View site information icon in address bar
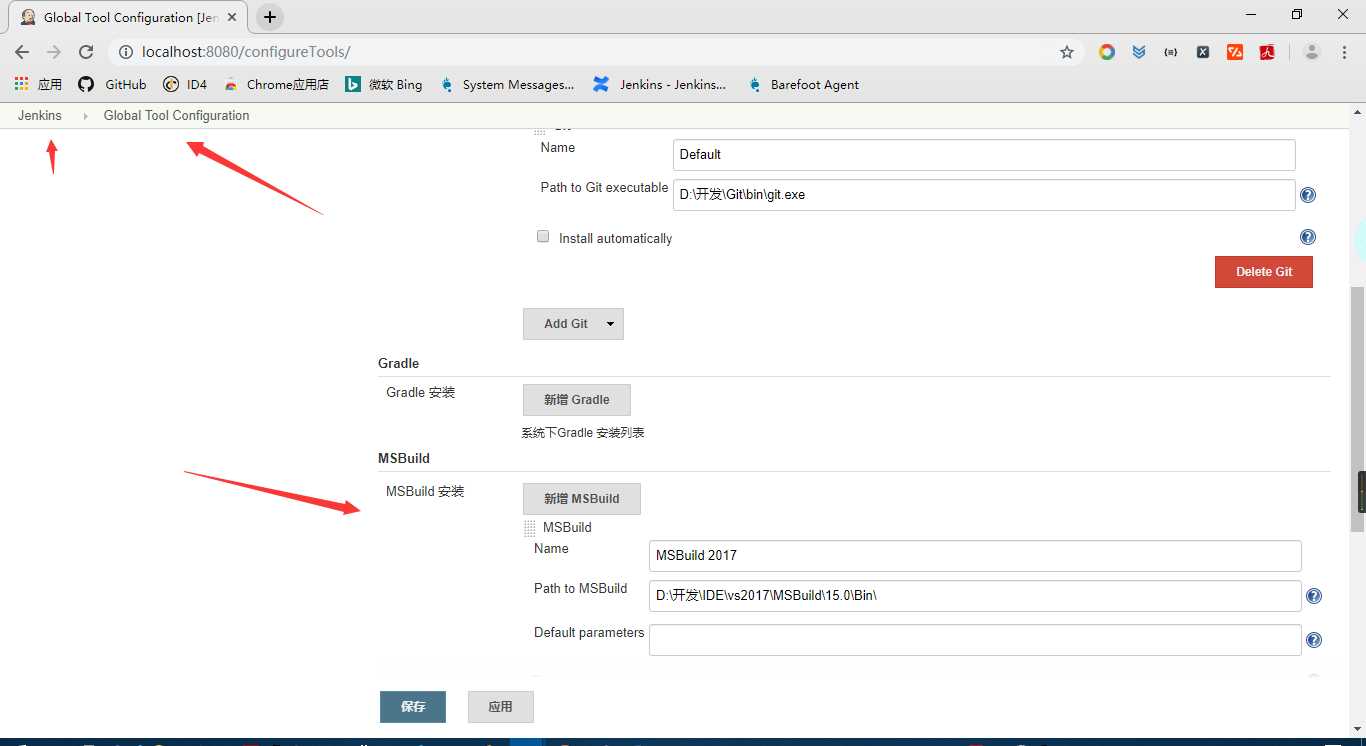The width and height of the screenshot is (1366, 746). tap(125, 52)
